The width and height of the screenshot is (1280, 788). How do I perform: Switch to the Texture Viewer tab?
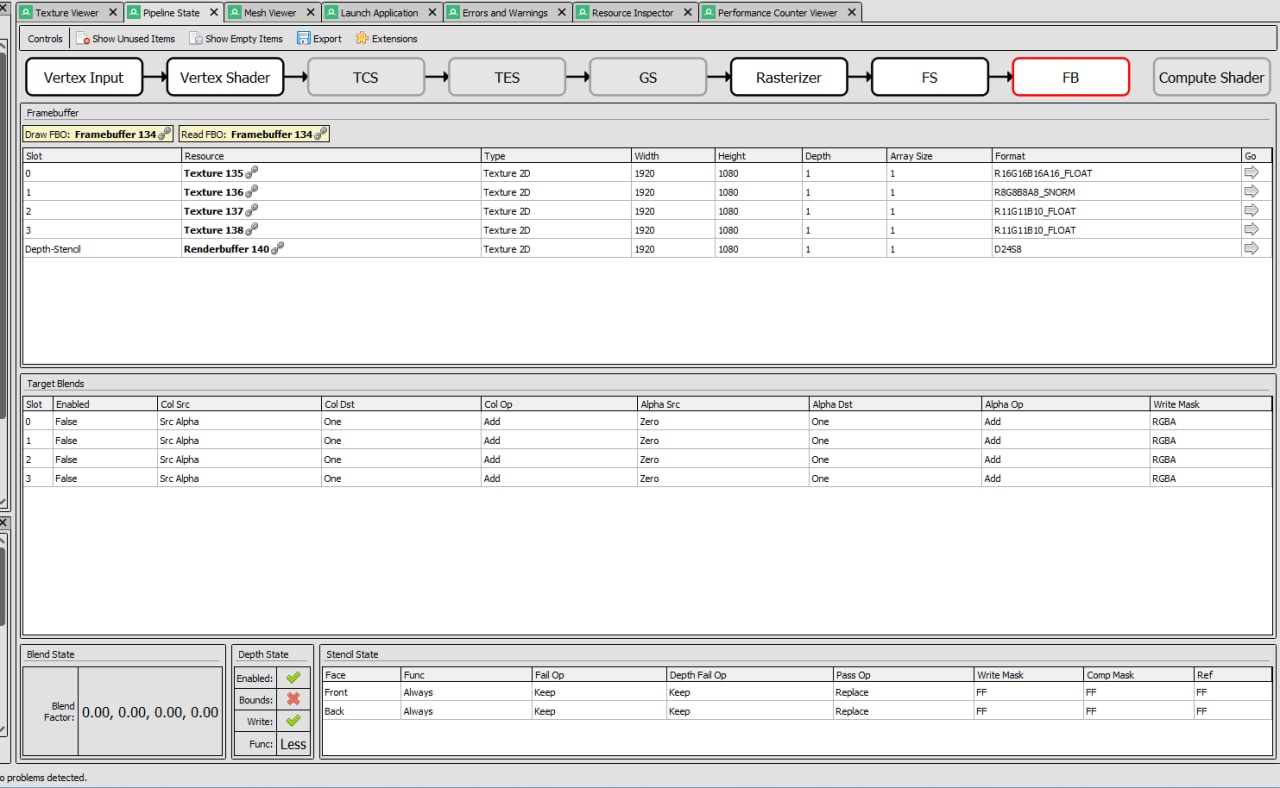pos(66,13)
